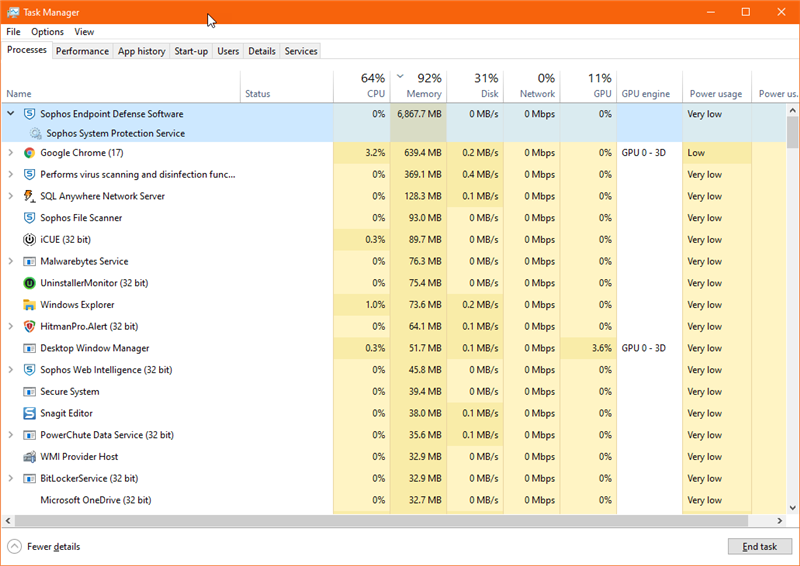Sort processes by Disk column

[x=475, y=87]
